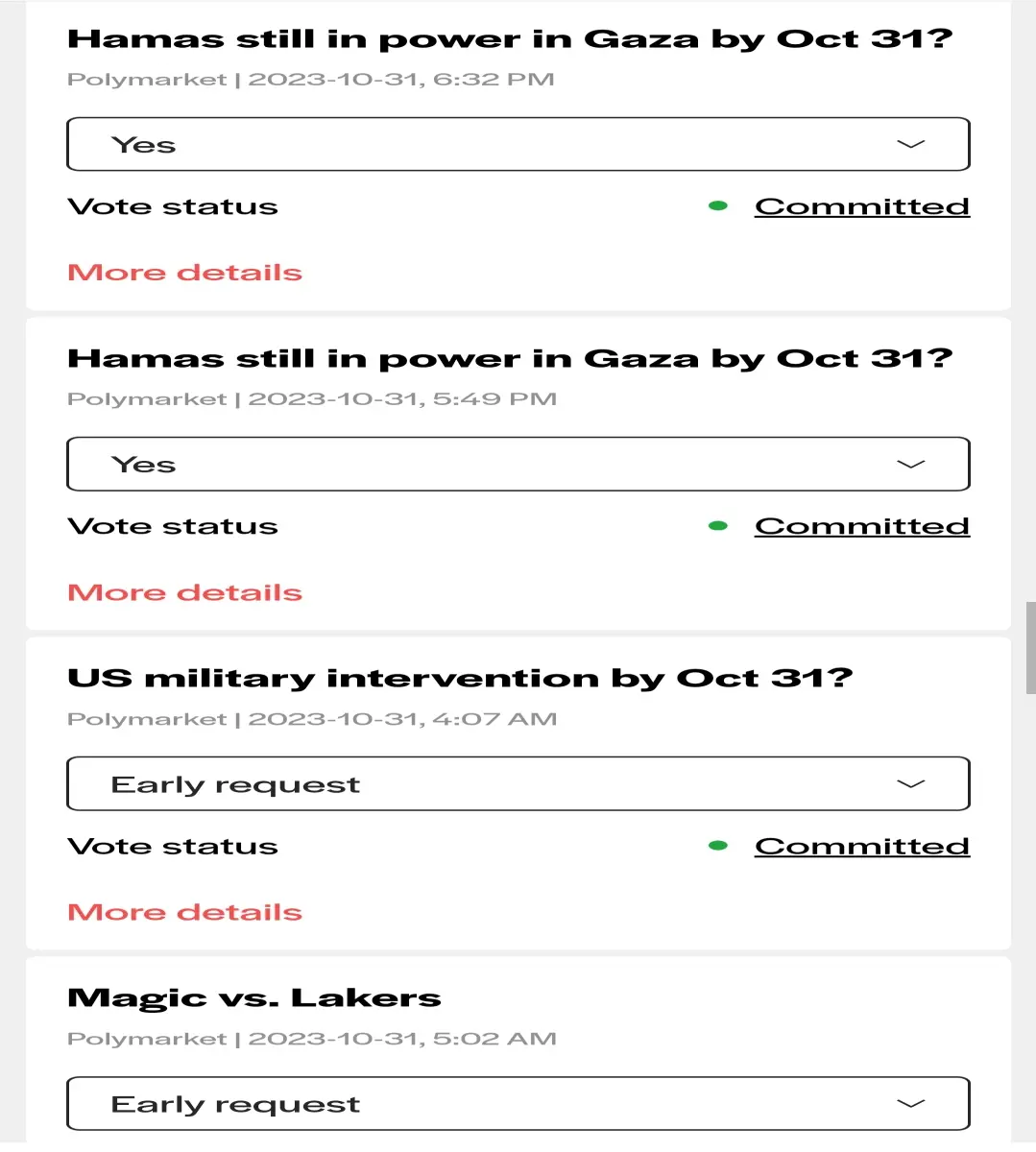
Task: Show More details for US military intervention vote
Action: pyautogui.click(x=185, y=912)
